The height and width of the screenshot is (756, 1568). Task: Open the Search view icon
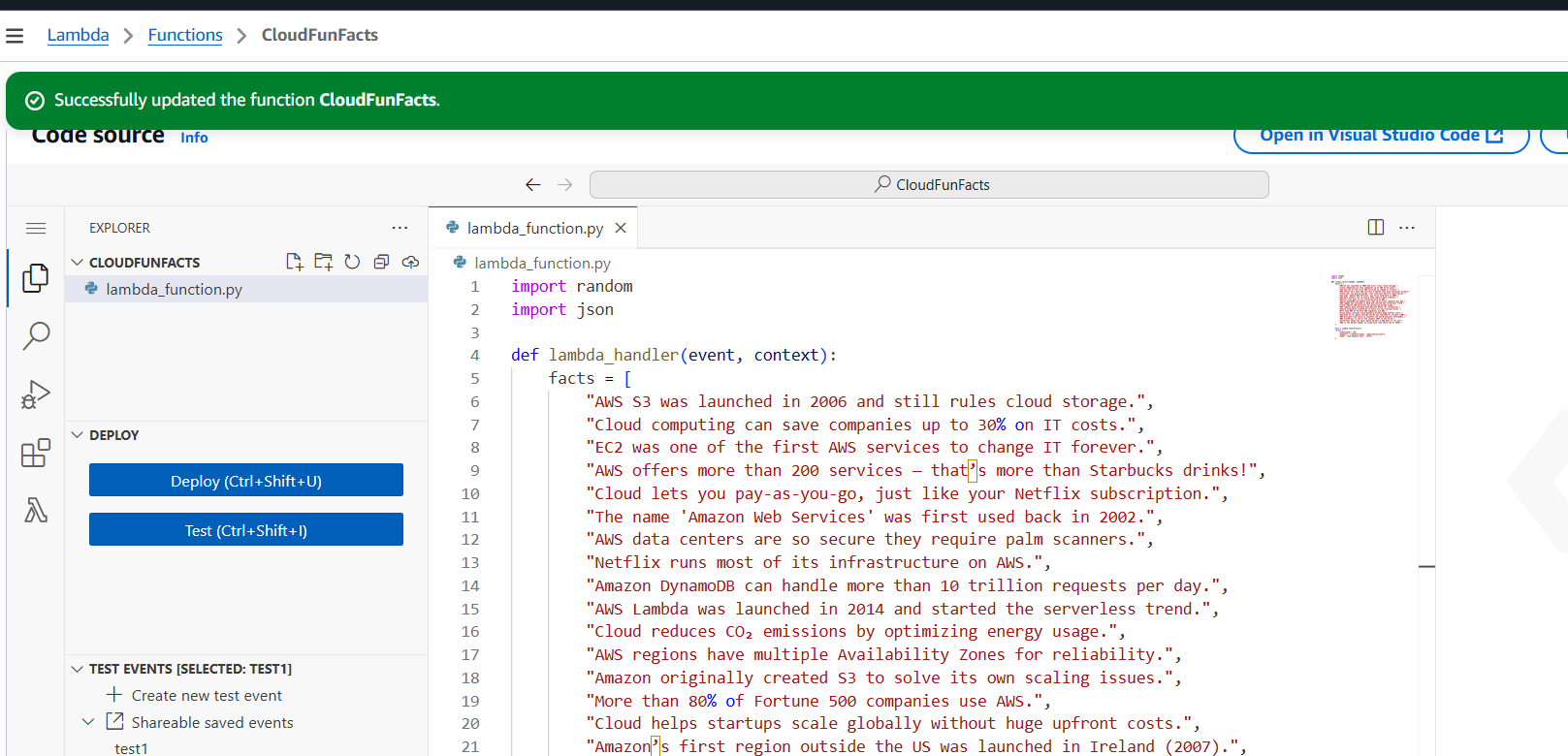pos(36,336)
